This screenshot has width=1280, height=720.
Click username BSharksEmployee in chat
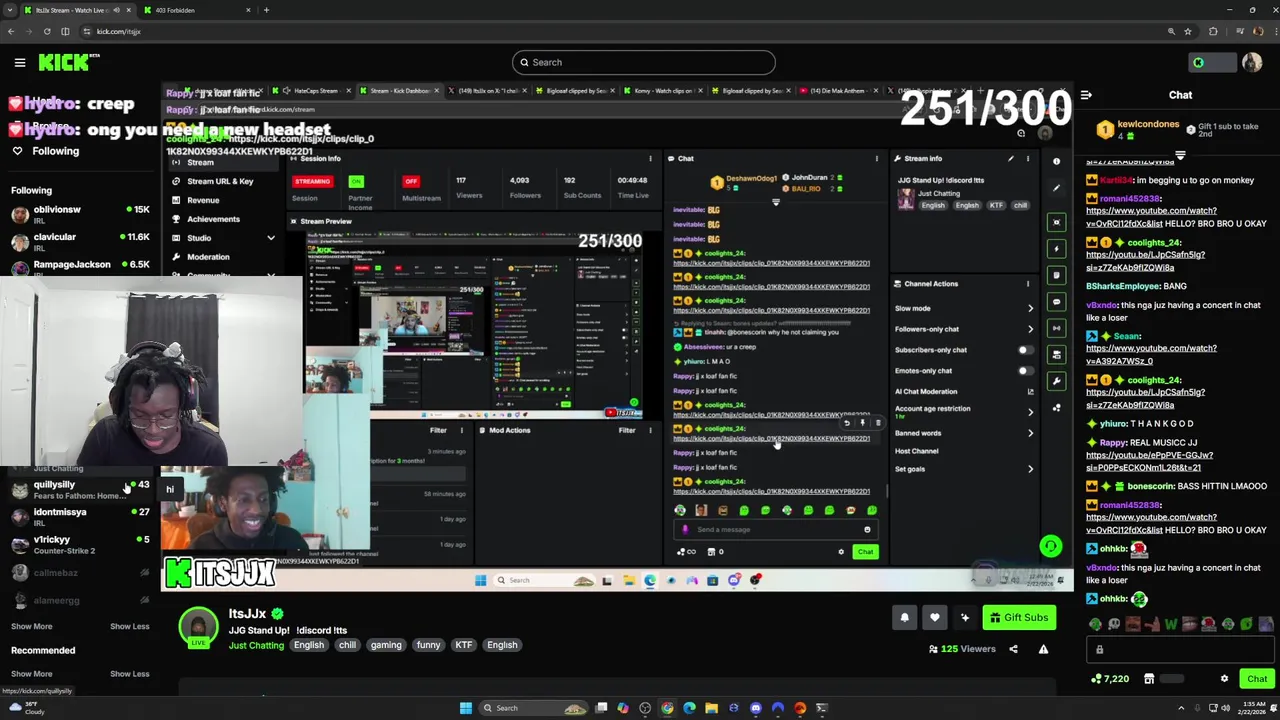1122,286
